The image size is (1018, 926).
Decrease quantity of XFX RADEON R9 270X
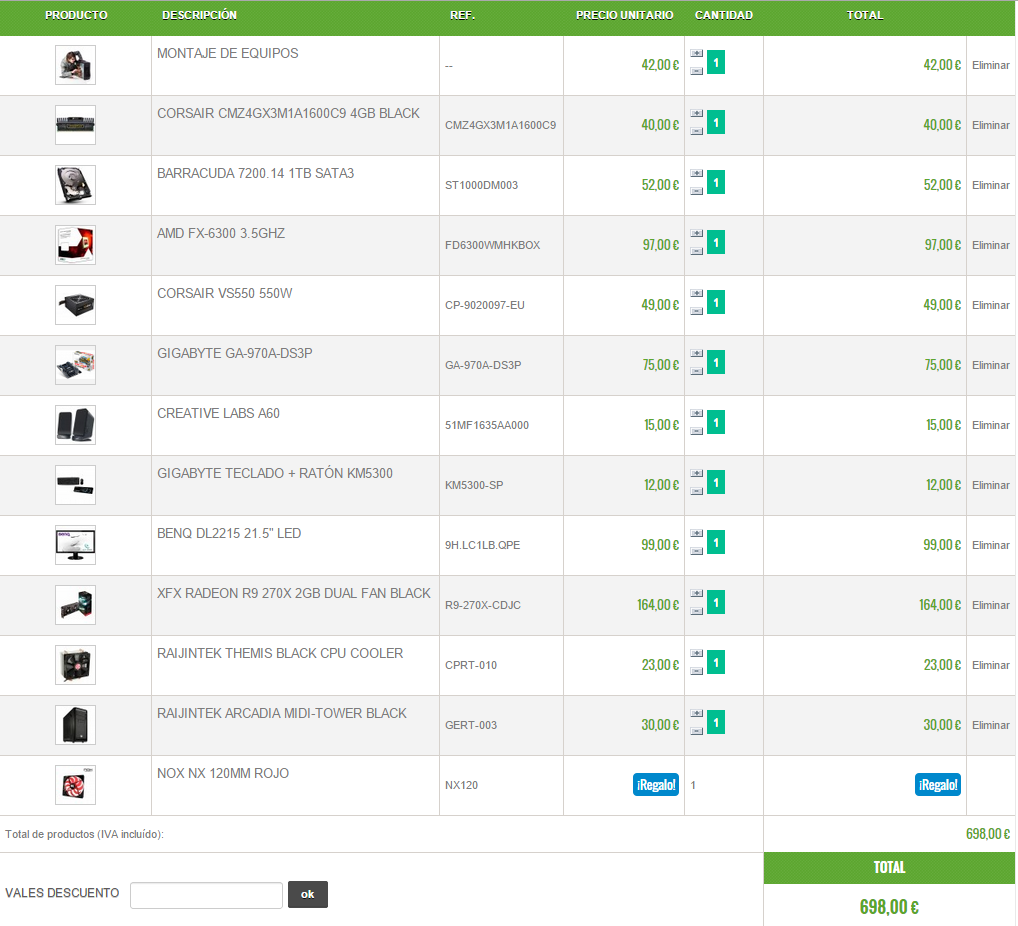(697, 611)
